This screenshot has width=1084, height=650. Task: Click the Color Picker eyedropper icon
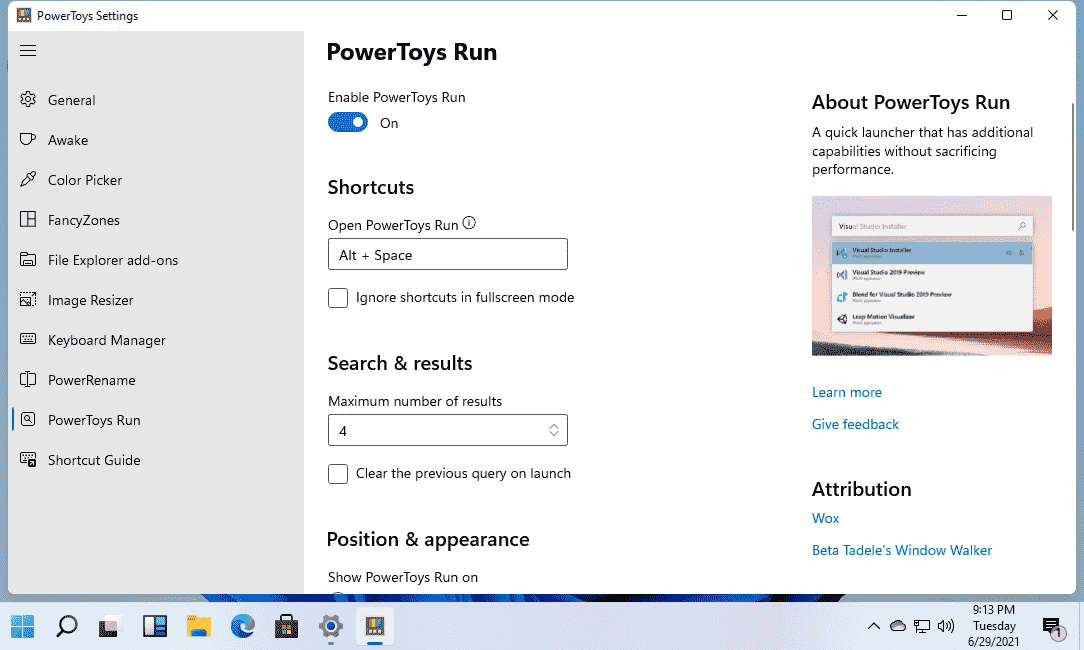[28, 180]
